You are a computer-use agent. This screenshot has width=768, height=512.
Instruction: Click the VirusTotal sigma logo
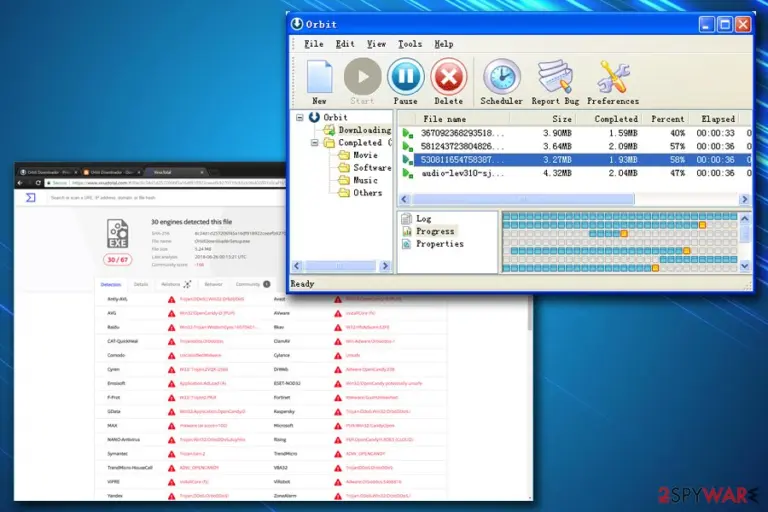coord(31,197)
